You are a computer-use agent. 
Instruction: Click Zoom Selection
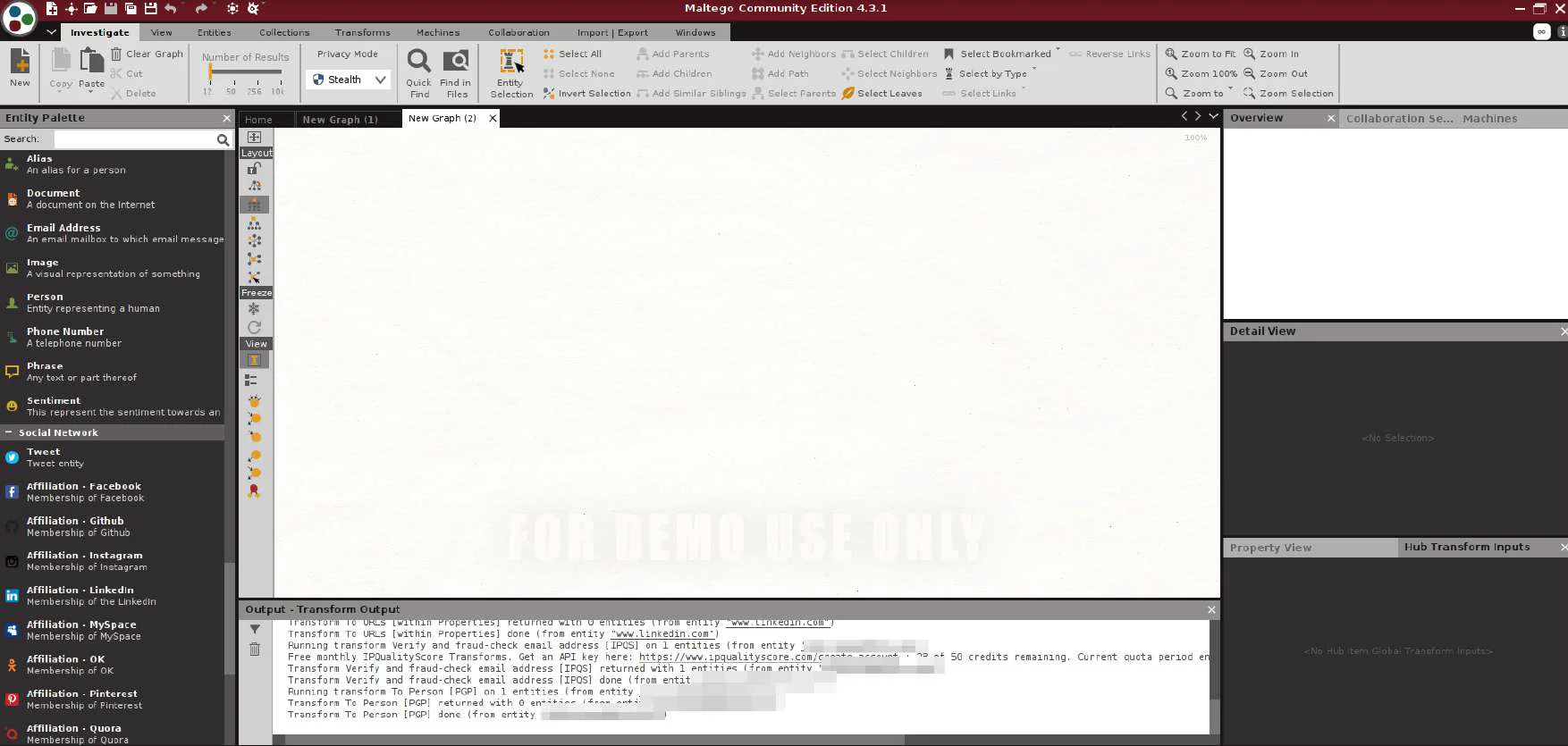(x=1288, y=93)
